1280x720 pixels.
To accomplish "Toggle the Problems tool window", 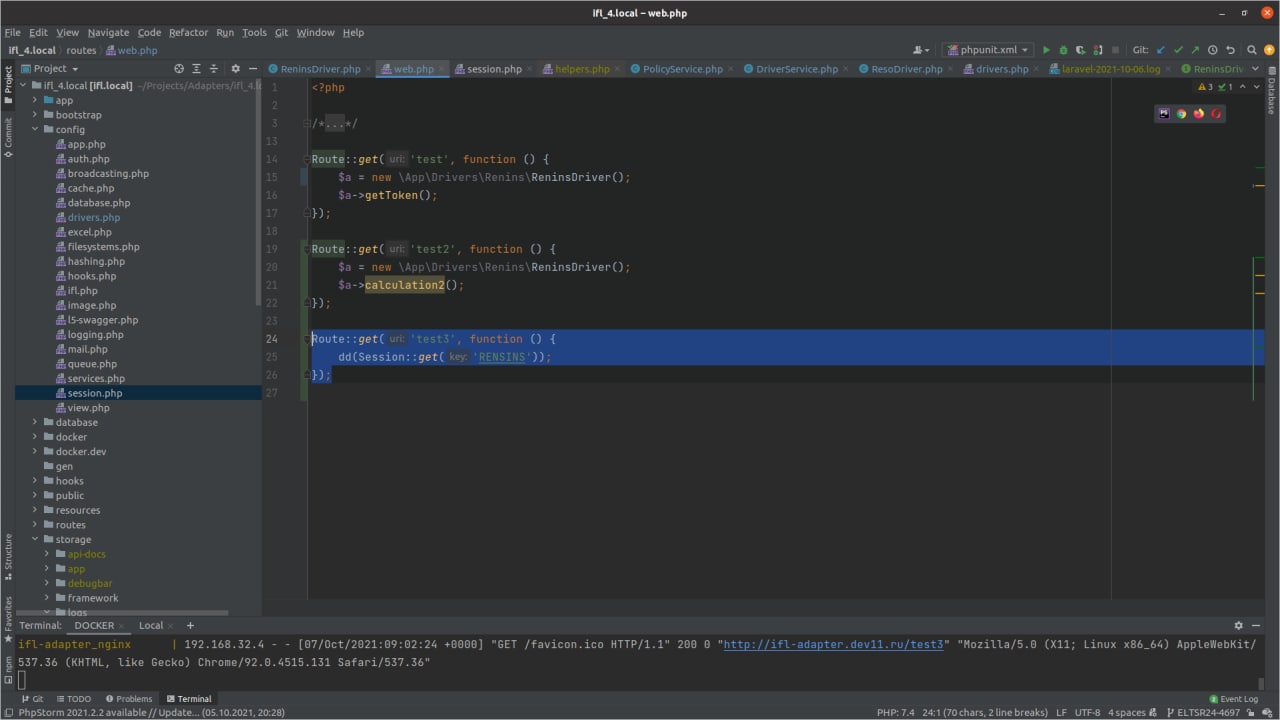I will click(x=128, y=699).
